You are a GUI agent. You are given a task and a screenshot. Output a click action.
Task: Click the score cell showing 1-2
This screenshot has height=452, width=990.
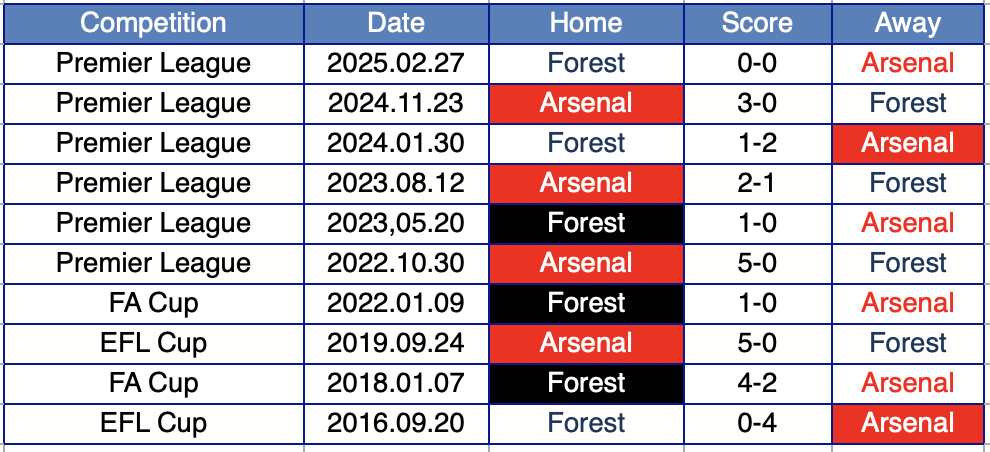tap(758, 143)
